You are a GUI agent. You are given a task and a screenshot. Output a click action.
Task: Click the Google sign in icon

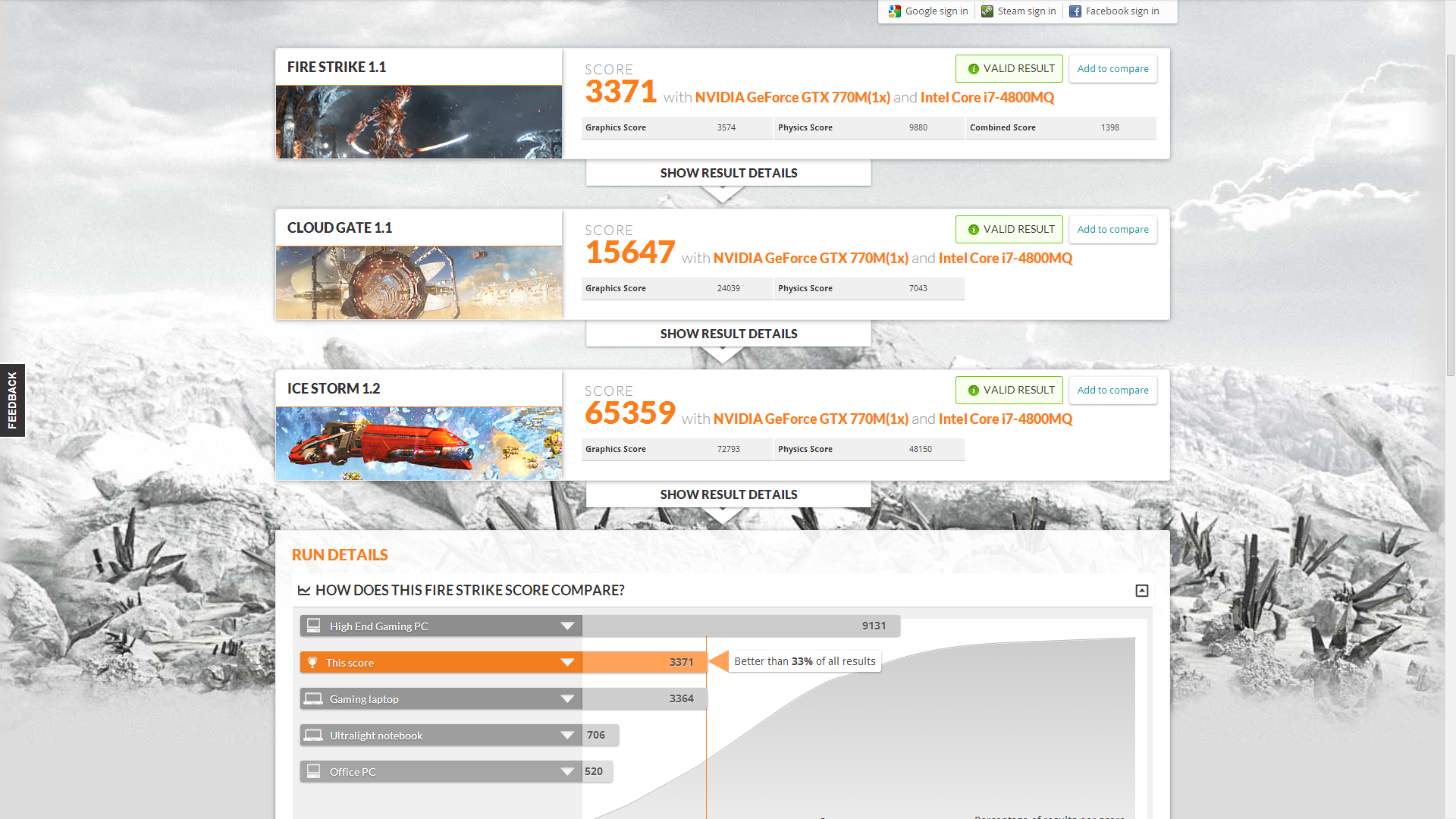[895, 11]
